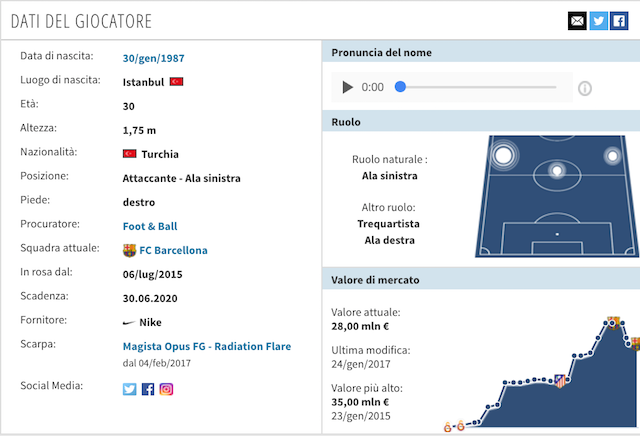This screenshot has height=436, width=640.
Task: Click the Ala destra other role text
Action: click(x=389, y=240)
